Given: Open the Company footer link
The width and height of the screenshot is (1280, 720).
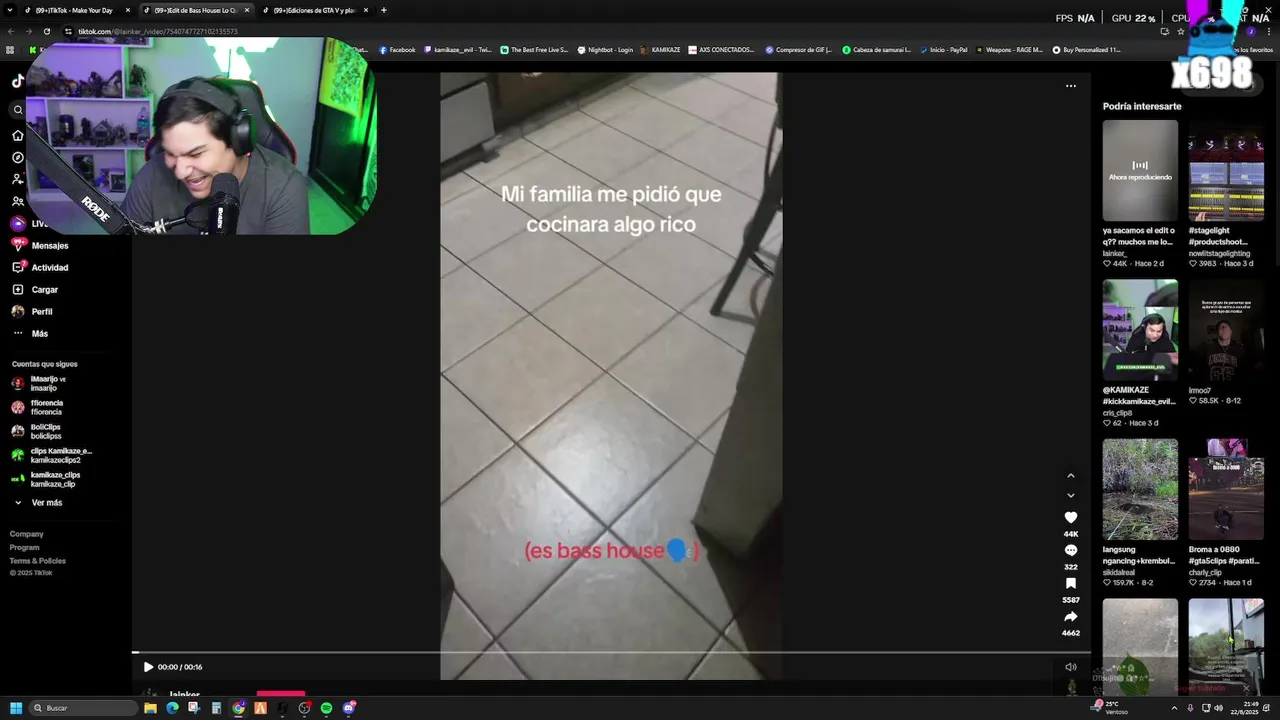Looking at the screenshot, I should [x=27, y=534].
